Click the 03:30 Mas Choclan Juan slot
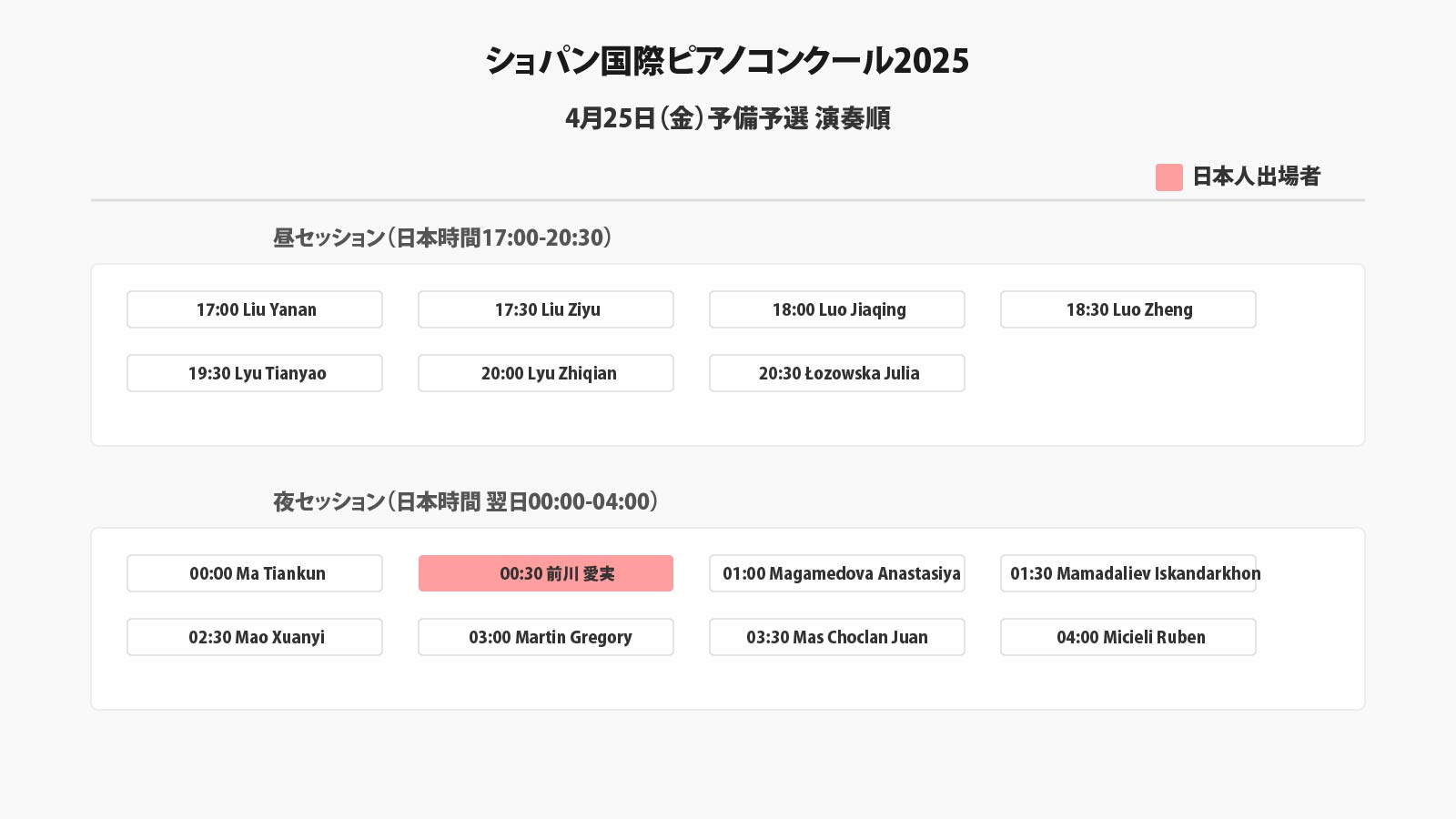Image resolution: width=1456 pixels, height=819 pixels. click(837, 637)
